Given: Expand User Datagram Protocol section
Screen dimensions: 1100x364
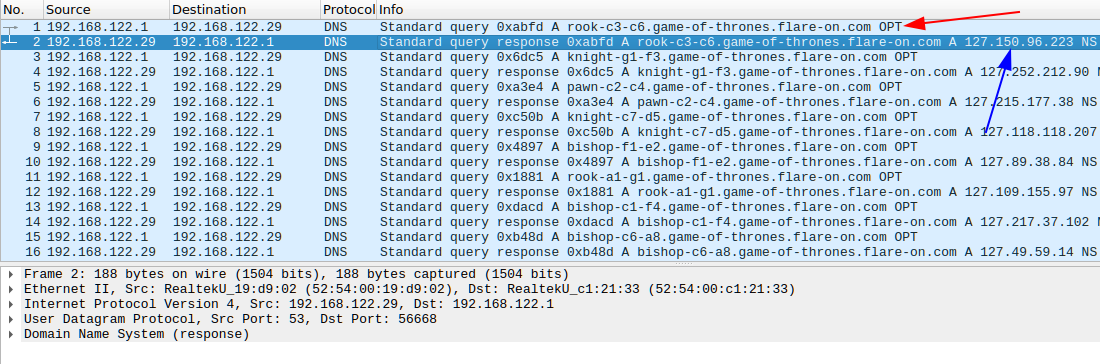Looking at the screenshot, I should click(11, 319).
